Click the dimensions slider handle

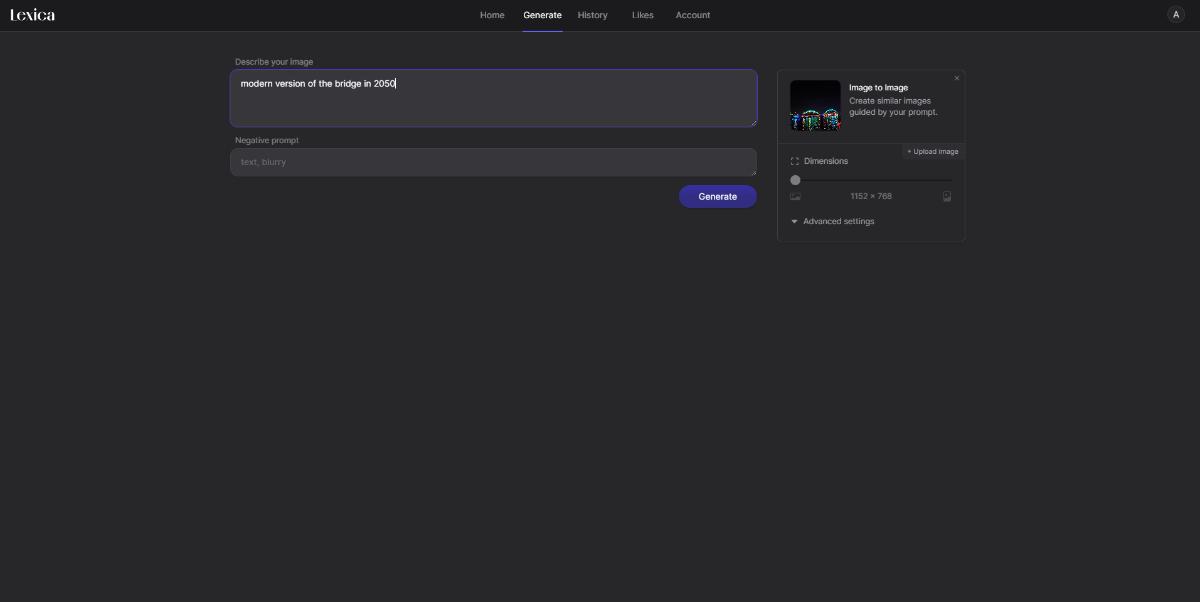point(795,180)
